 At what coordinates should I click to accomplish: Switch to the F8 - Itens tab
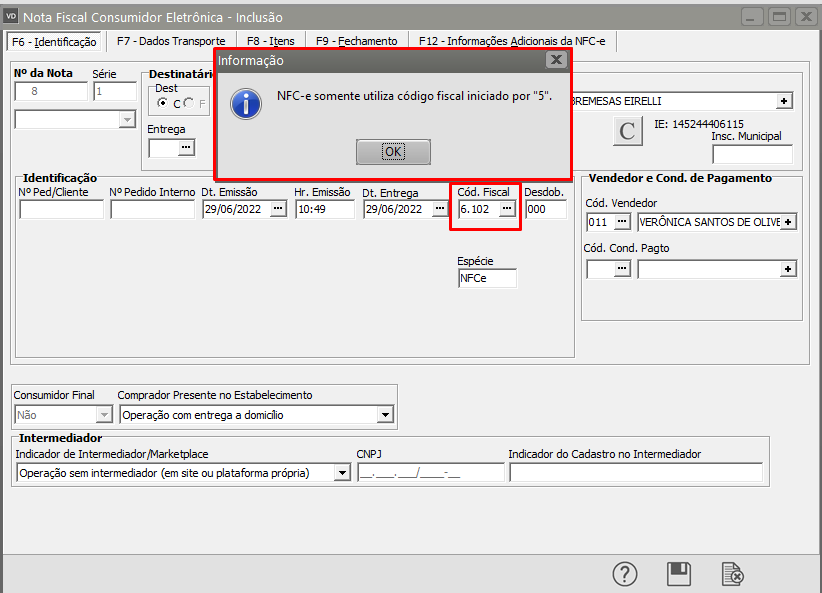click(270, 41)
